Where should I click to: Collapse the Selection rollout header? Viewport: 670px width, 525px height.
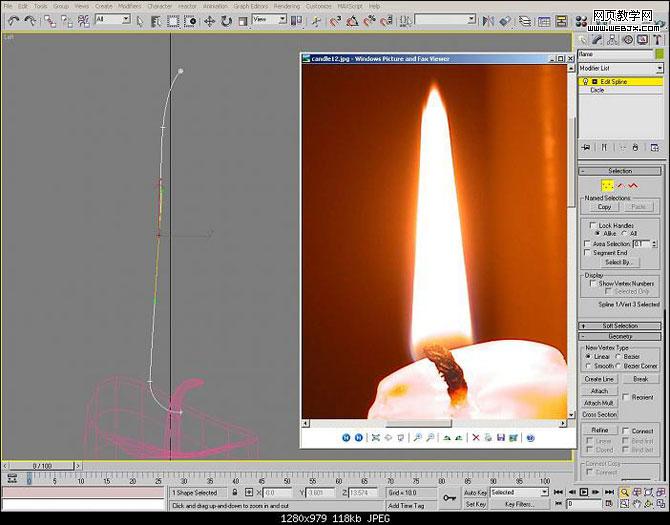click(x=620, y=171)
